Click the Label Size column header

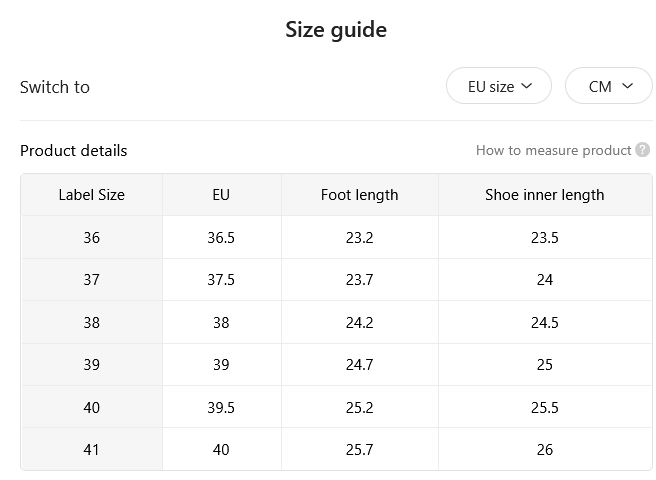pos(92,195)
